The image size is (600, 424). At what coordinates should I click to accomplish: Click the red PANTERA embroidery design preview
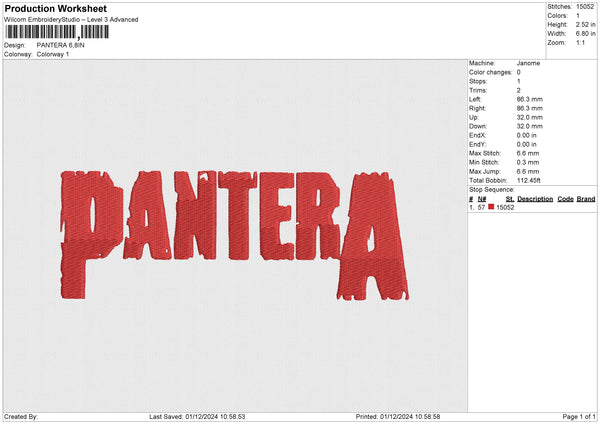(235, 235)
